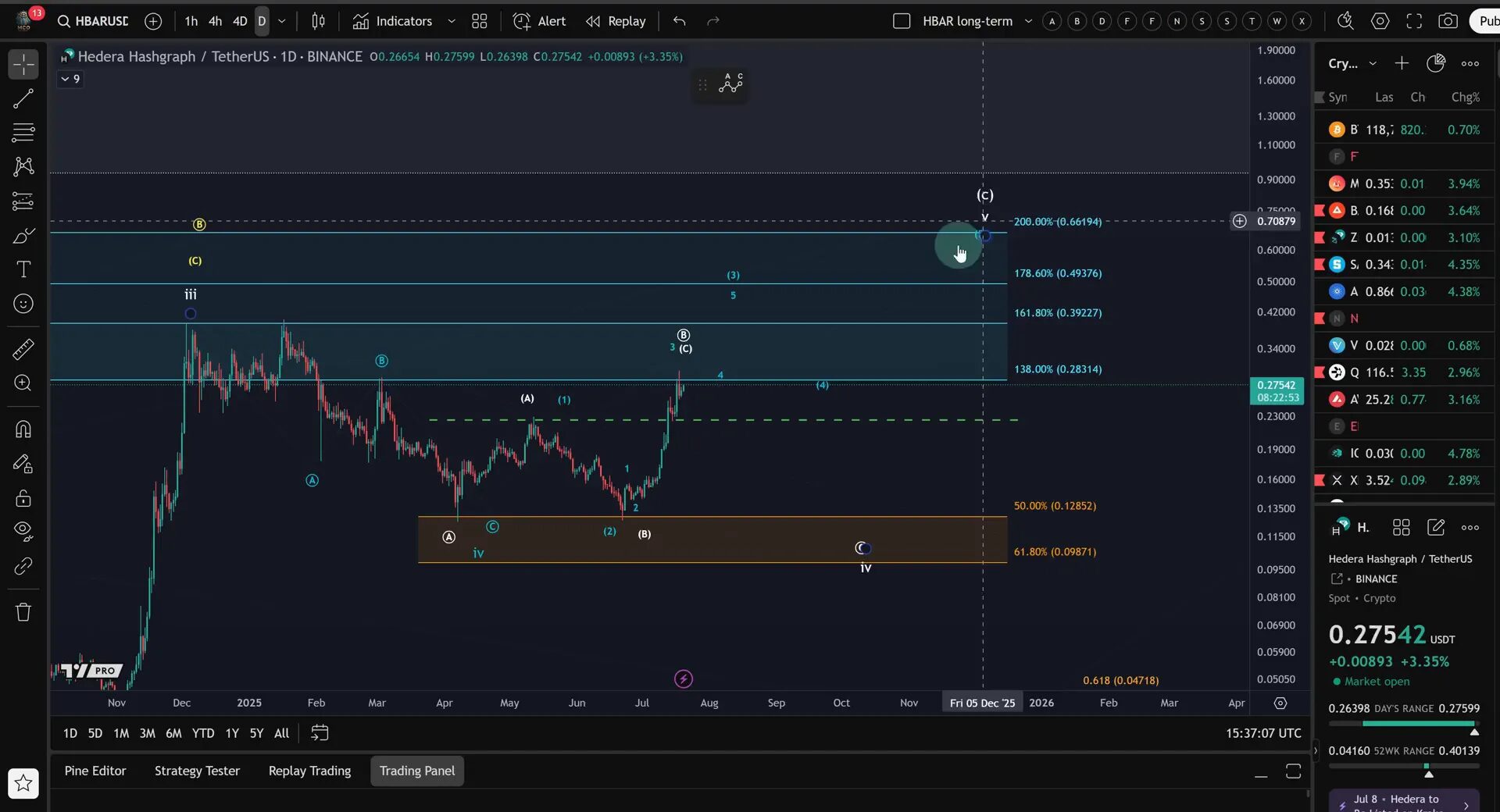Take a chart snapshot with the camera icon

click(1449, 21)
